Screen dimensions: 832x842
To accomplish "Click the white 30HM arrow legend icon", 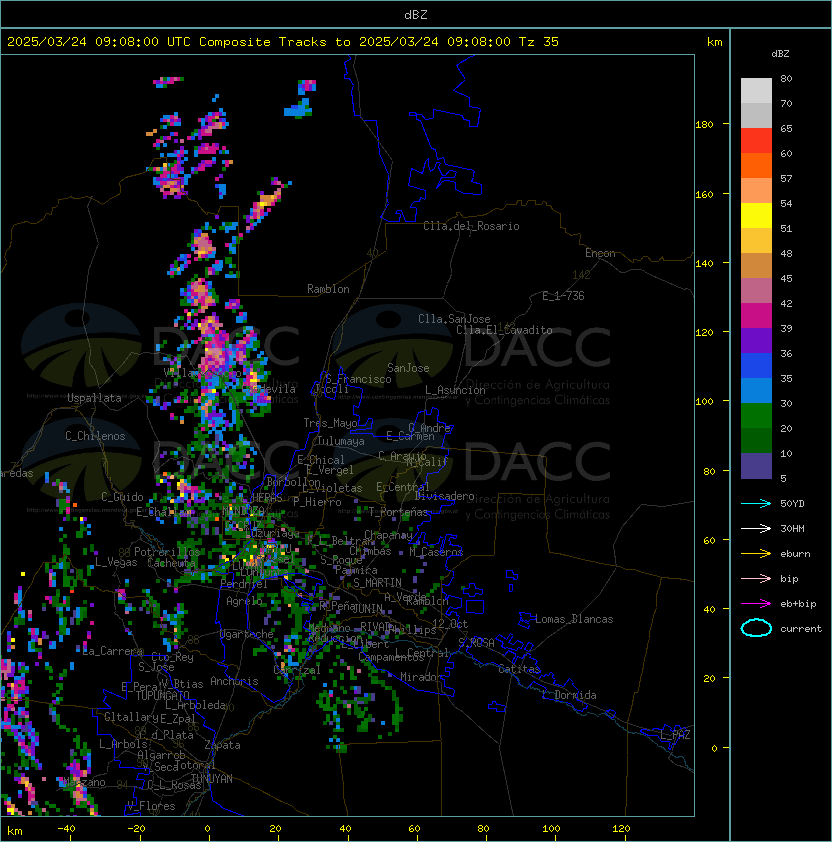I will pyautogui.click(x=756, y=529).
